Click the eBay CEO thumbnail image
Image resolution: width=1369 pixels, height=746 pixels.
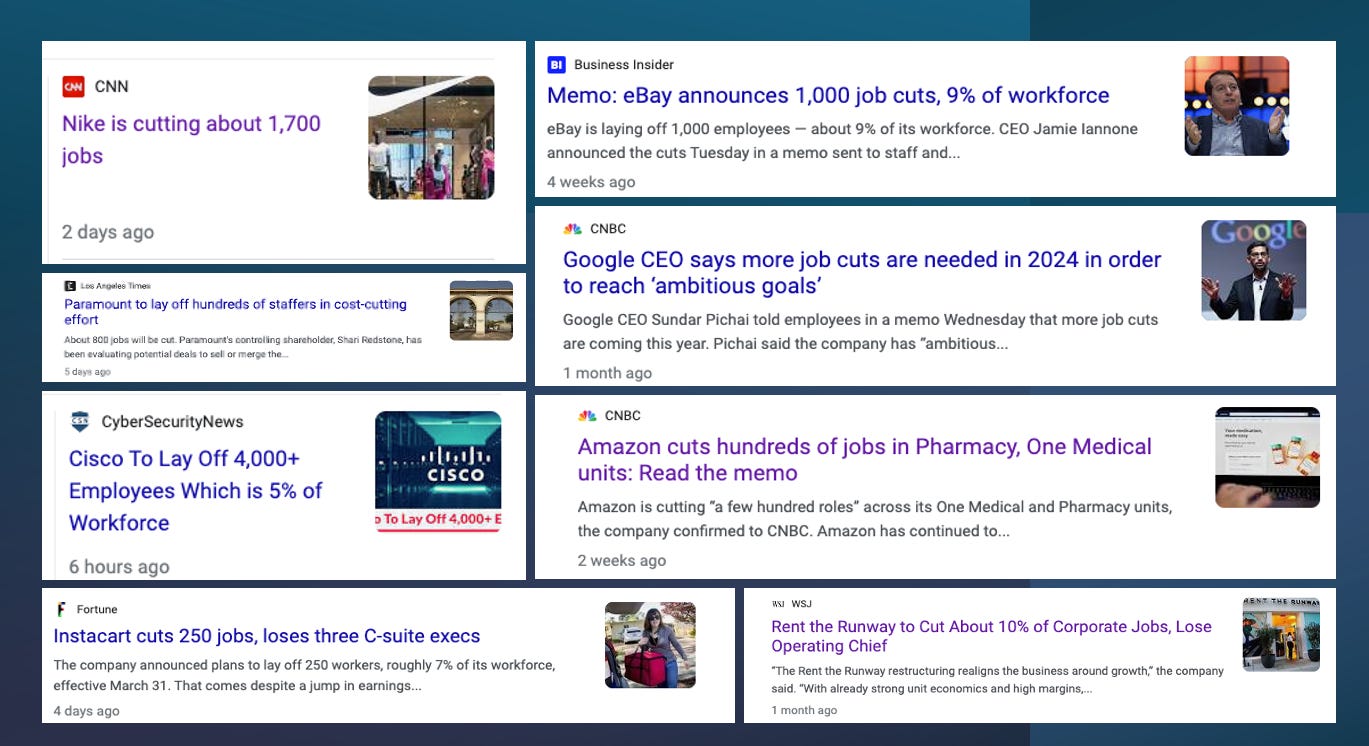point(1237,106)
